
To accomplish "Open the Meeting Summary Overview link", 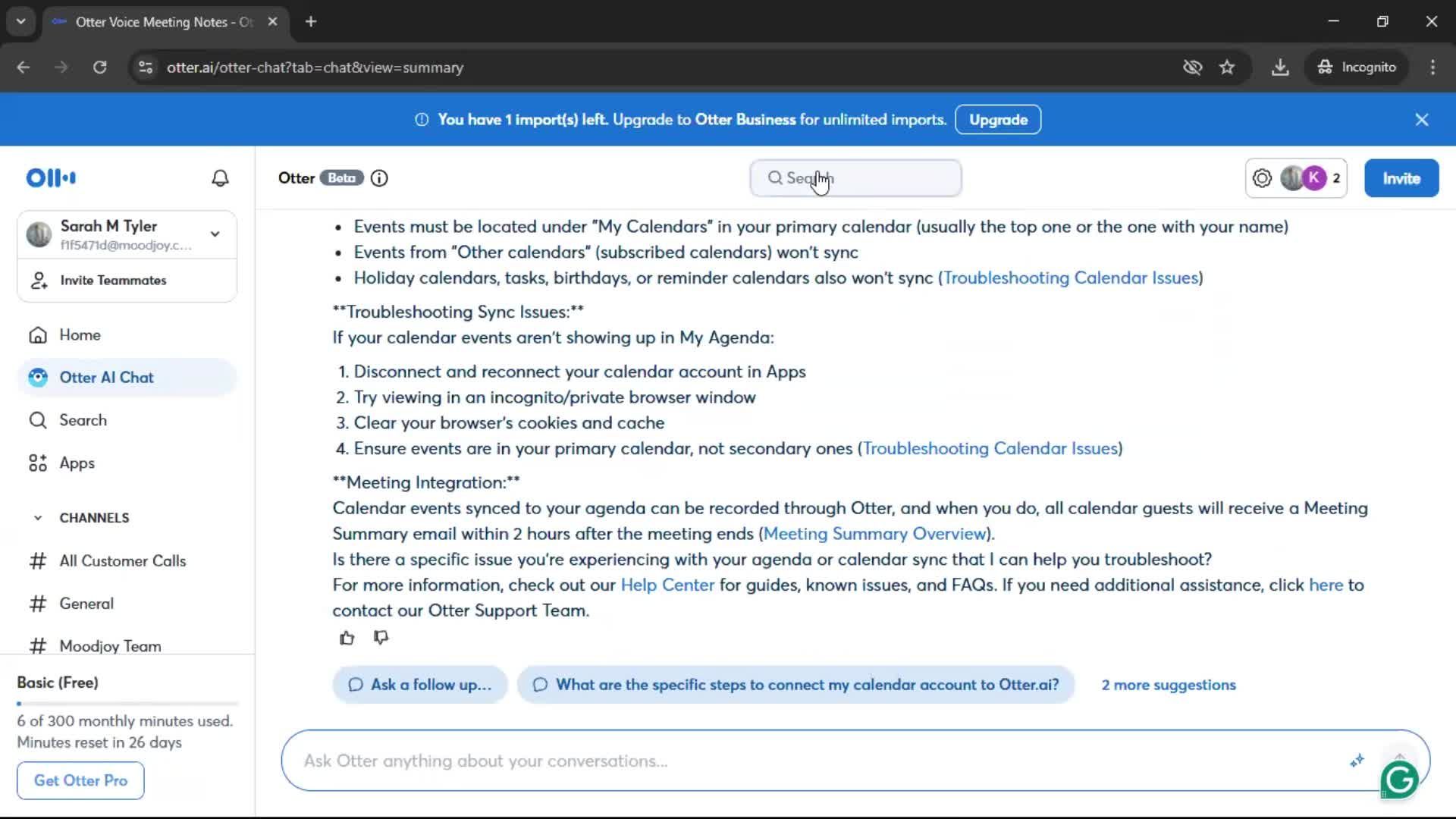I will pyautogui.click(x=874, y=534).
